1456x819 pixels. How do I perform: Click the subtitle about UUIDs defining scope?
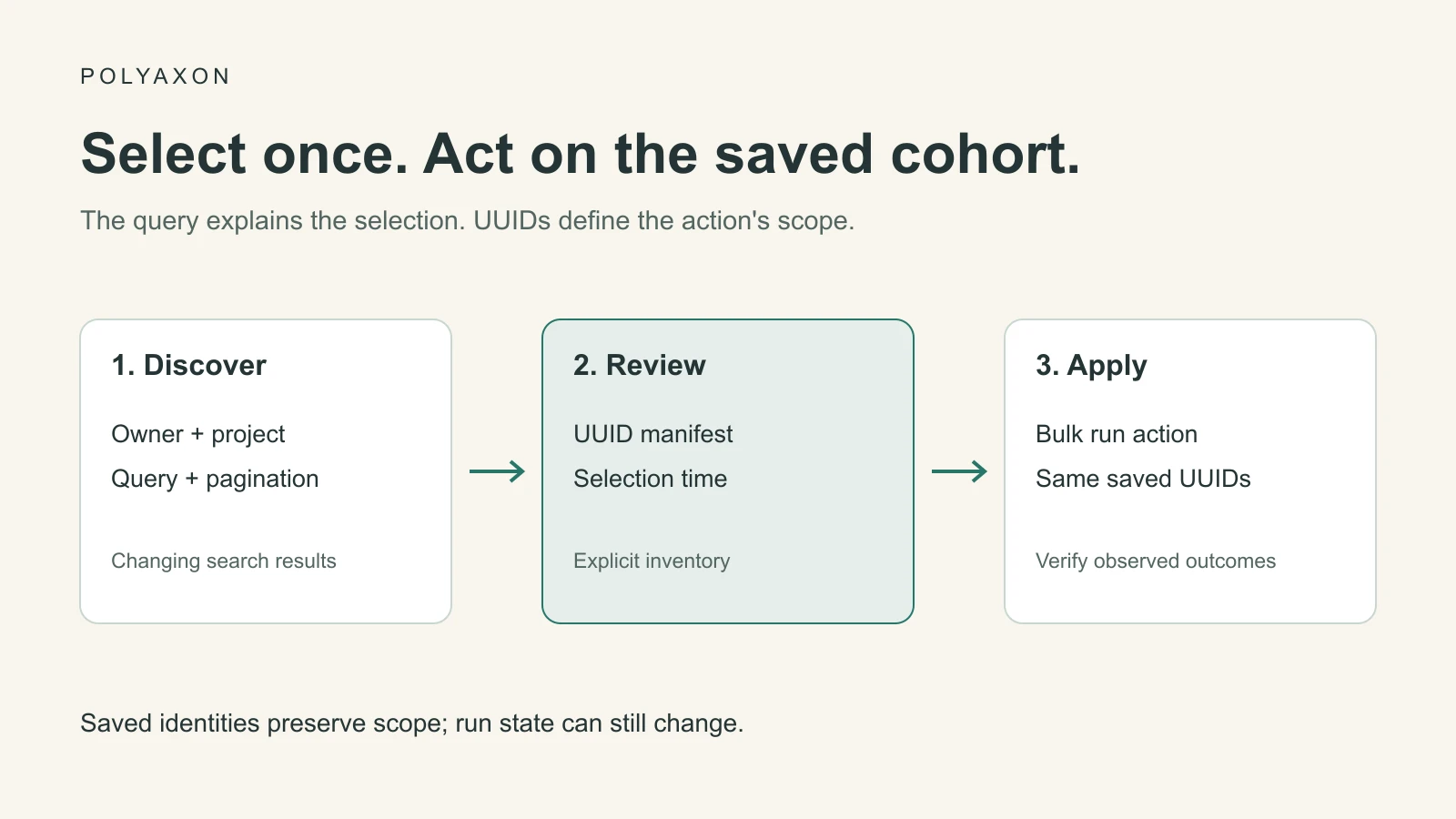coord(468,221)
